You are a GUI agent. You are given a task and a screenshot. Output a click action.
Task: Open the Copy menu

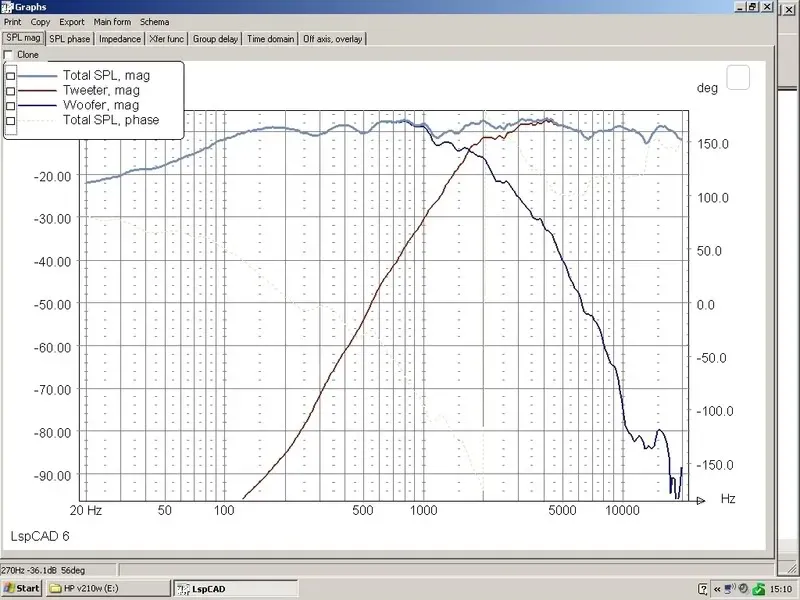coord(40,22)
